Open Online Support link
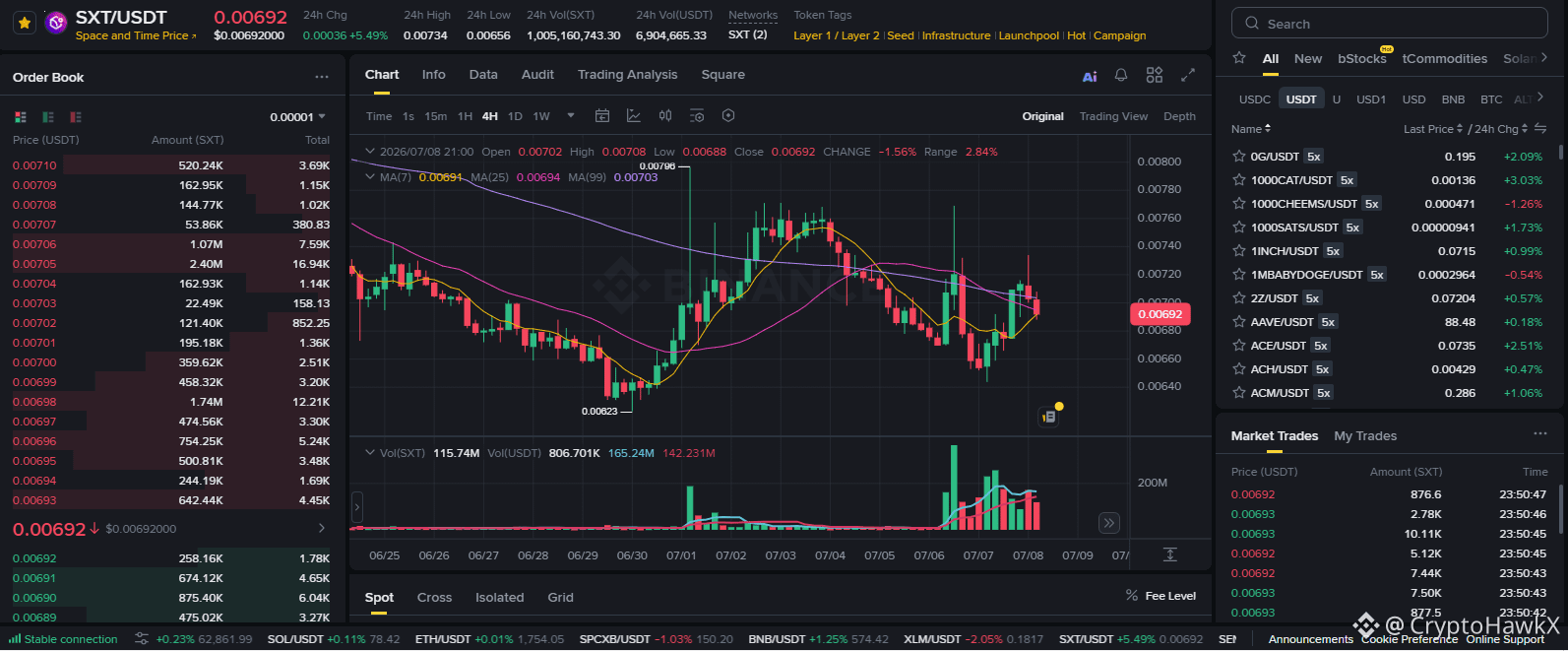The image size is (1568, 651). click(1505, 639)
